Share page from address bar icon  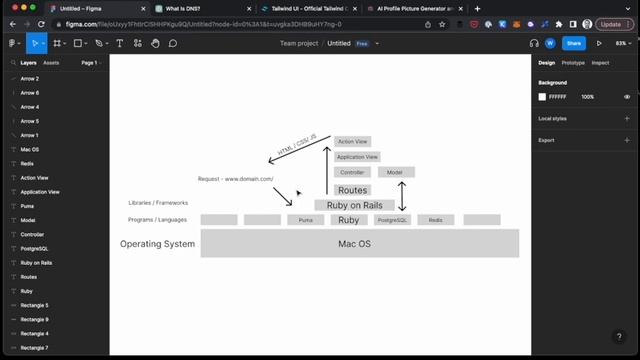(428, 24)
